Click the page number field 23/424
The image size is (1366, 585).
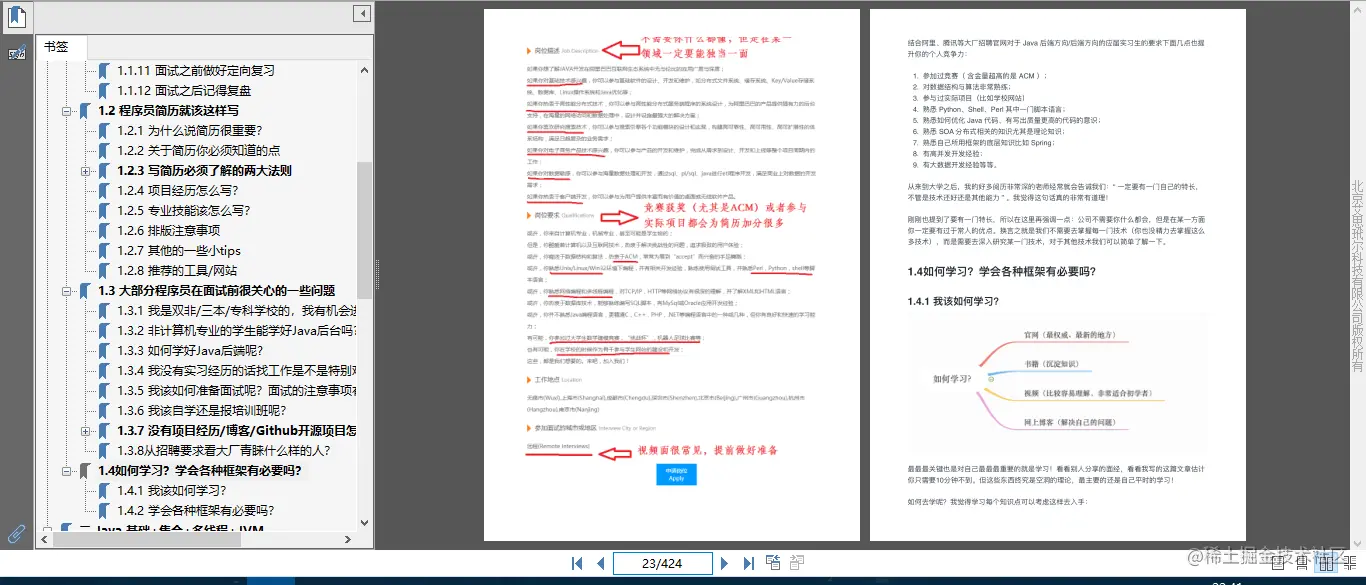coord(662,564)
